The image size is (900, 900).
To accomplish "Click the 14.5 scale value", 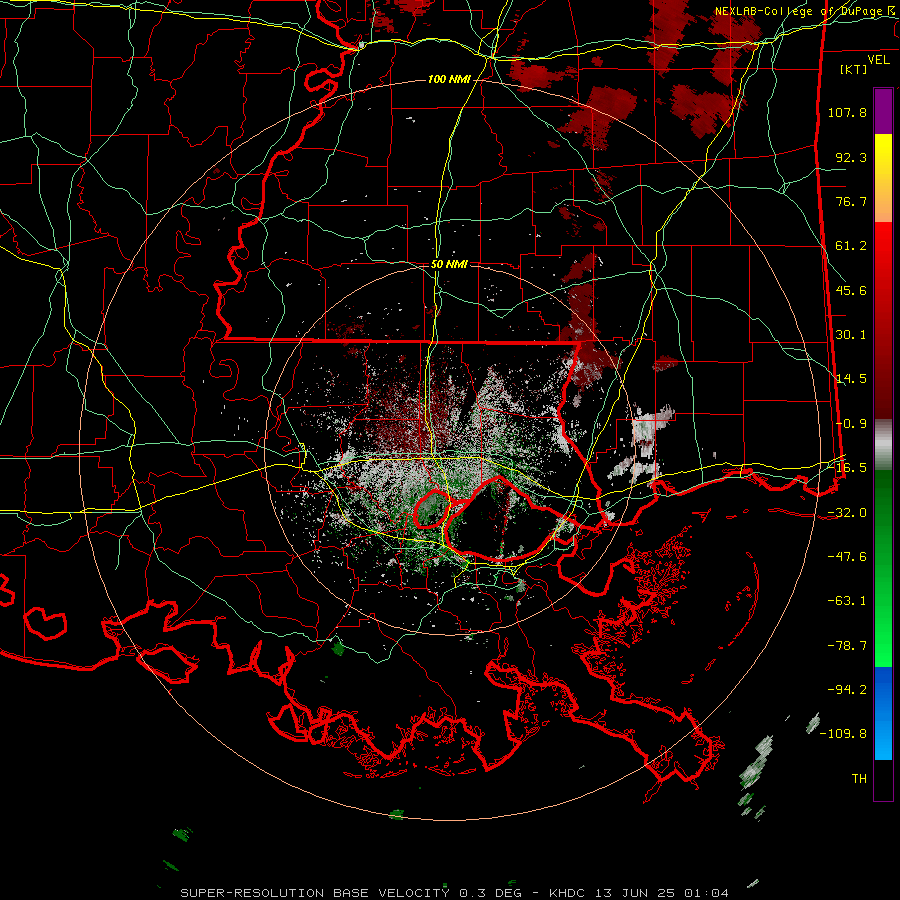I will (x=851, y=379).
